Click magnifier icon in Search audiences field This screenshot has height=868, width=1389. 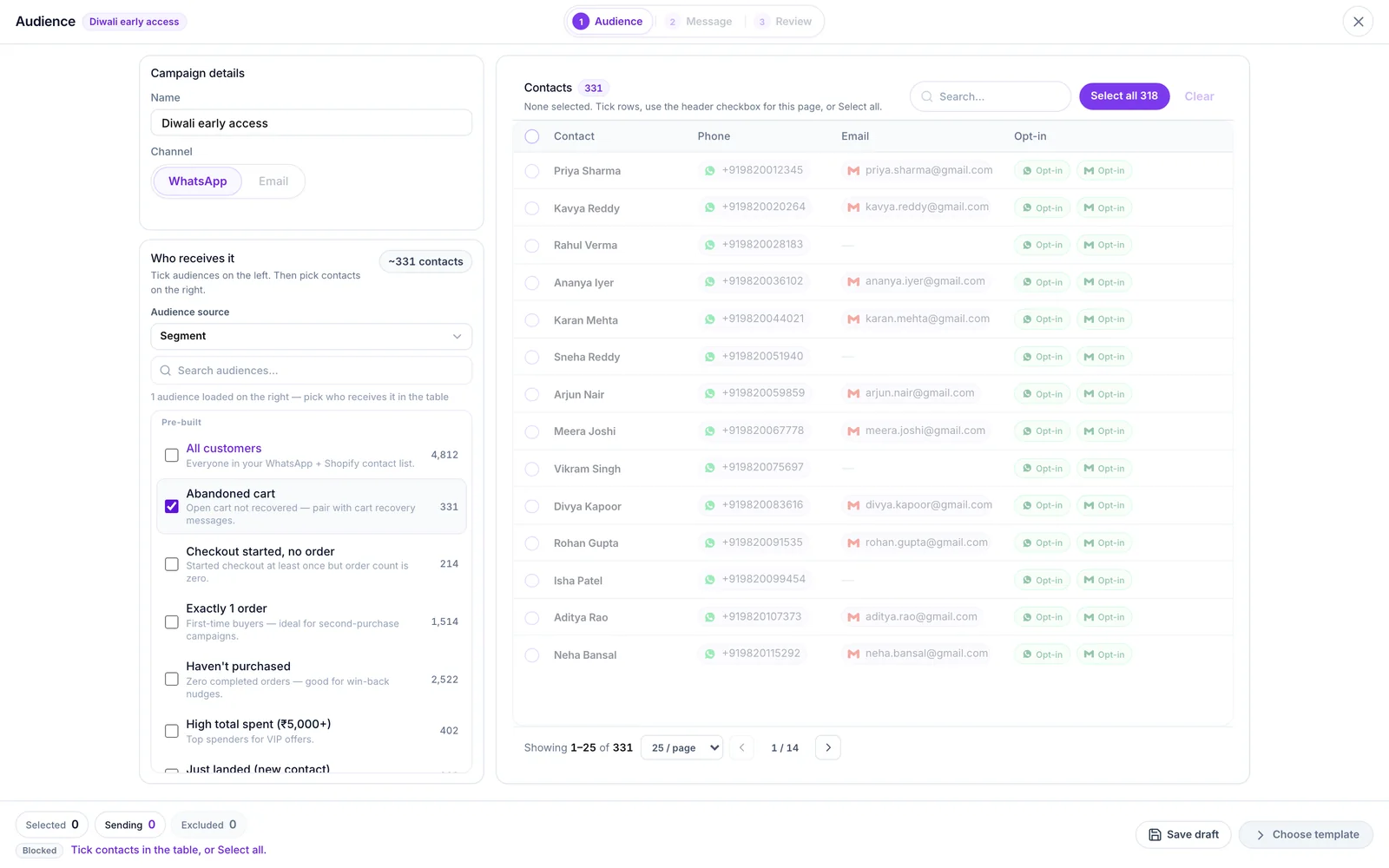166,371
